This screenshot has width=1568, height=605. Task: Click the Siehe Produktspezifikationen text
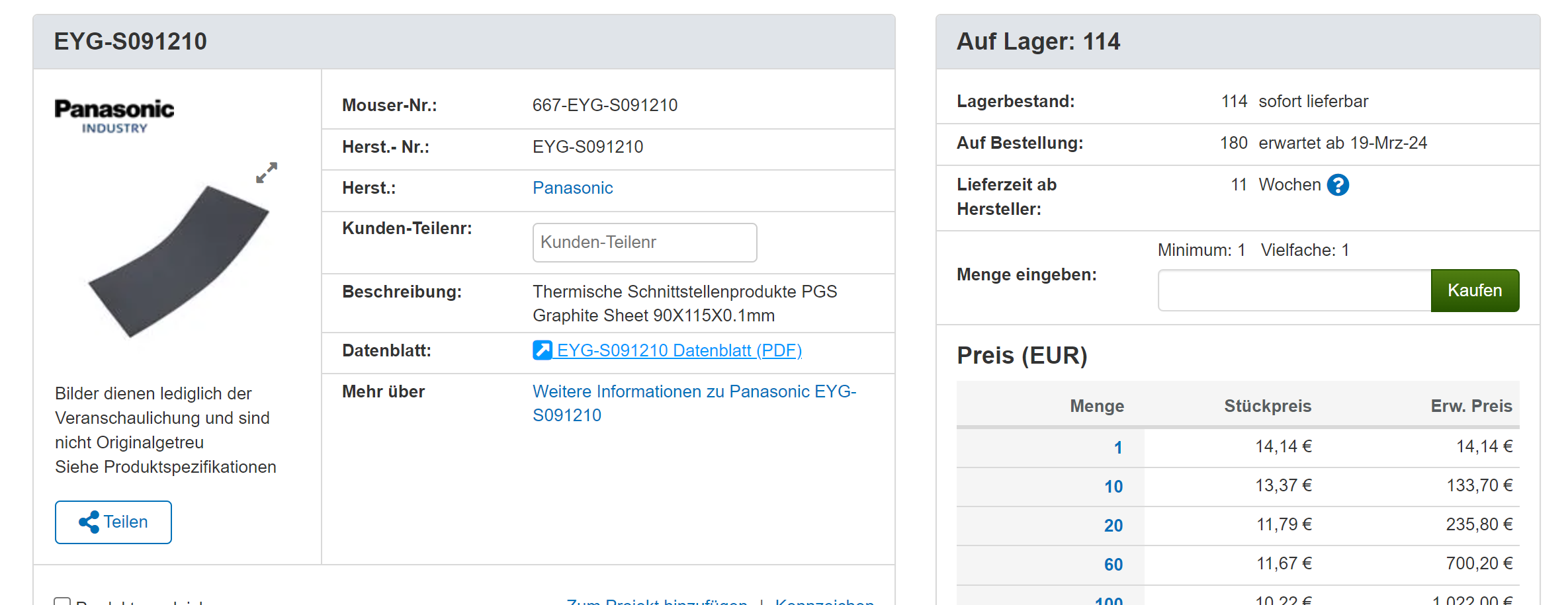click(165, 467)
